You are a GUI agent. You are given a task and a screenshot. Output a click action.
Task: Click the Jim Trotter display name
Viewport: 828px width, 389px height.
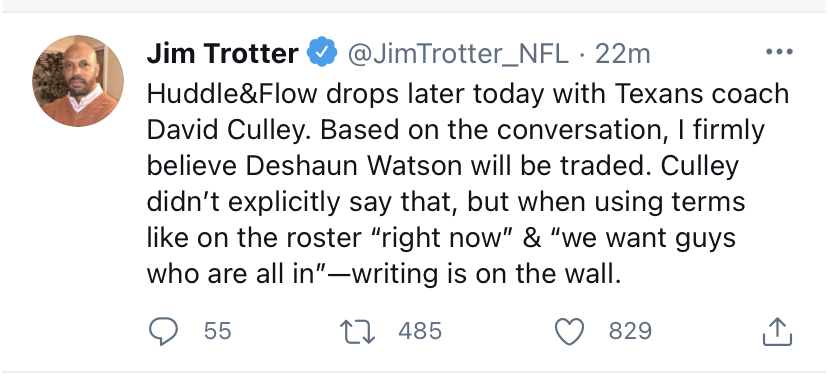(x=222, y=53)
